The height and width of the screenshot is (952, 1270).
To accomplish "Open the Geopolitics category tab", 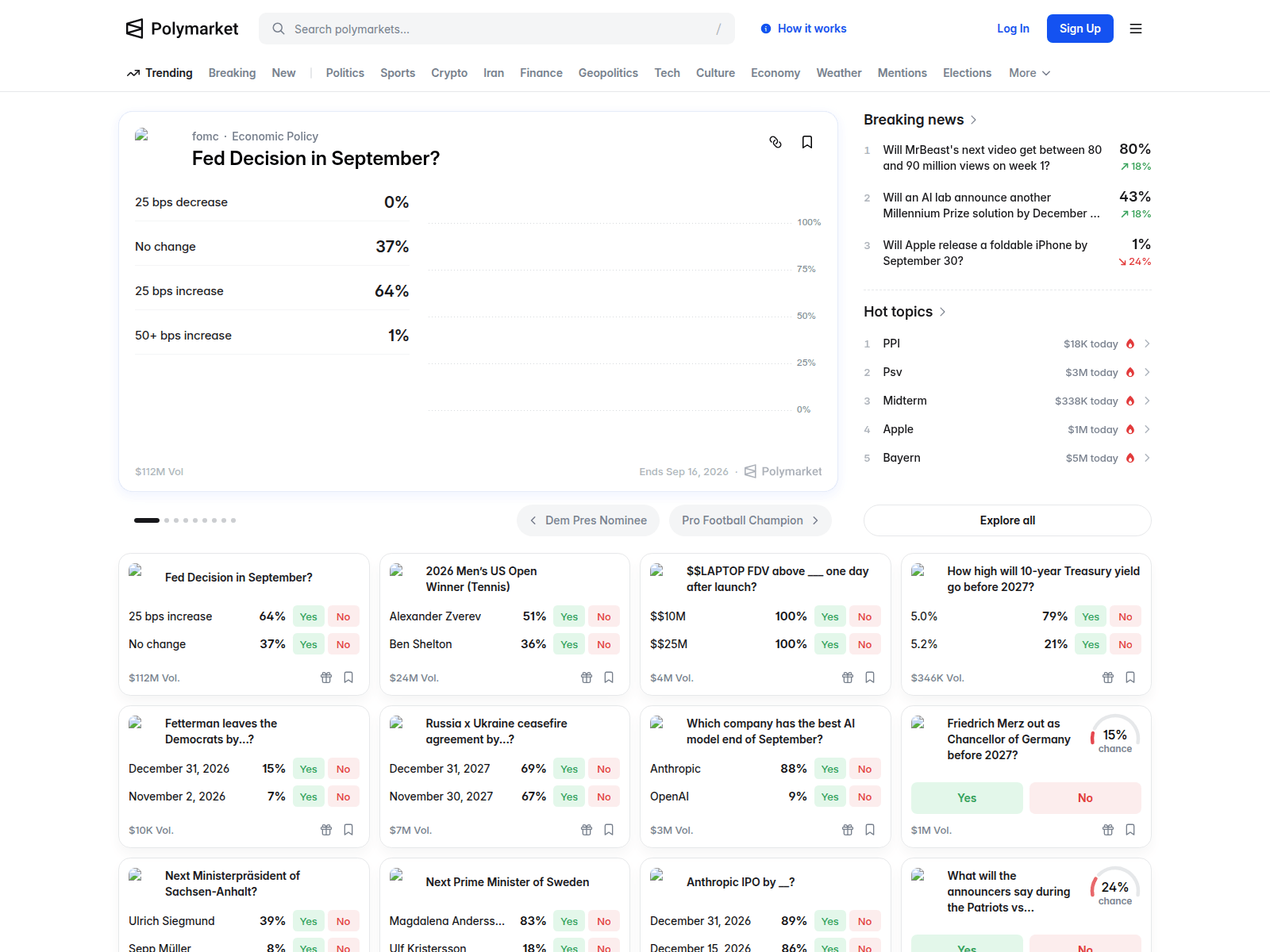I will click(608, 73).
